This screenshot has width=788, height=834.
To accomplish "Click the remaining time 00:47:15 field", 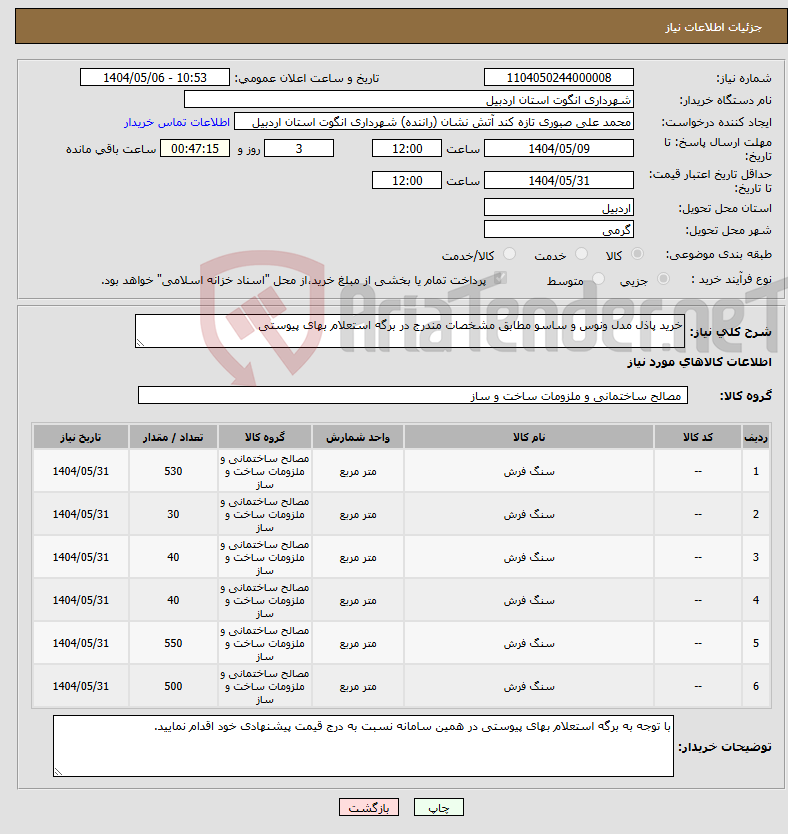I will click(195, 148).
